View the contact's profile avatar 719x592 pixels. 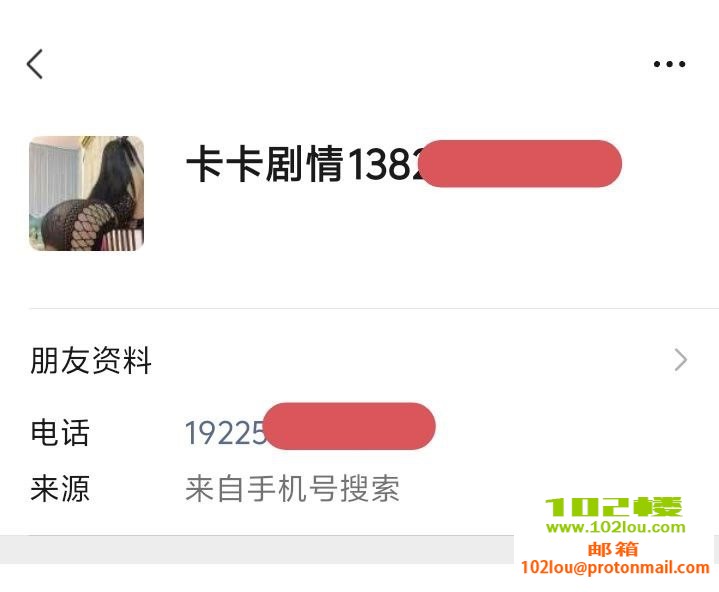pyautogui.click(x=87, y=193)
